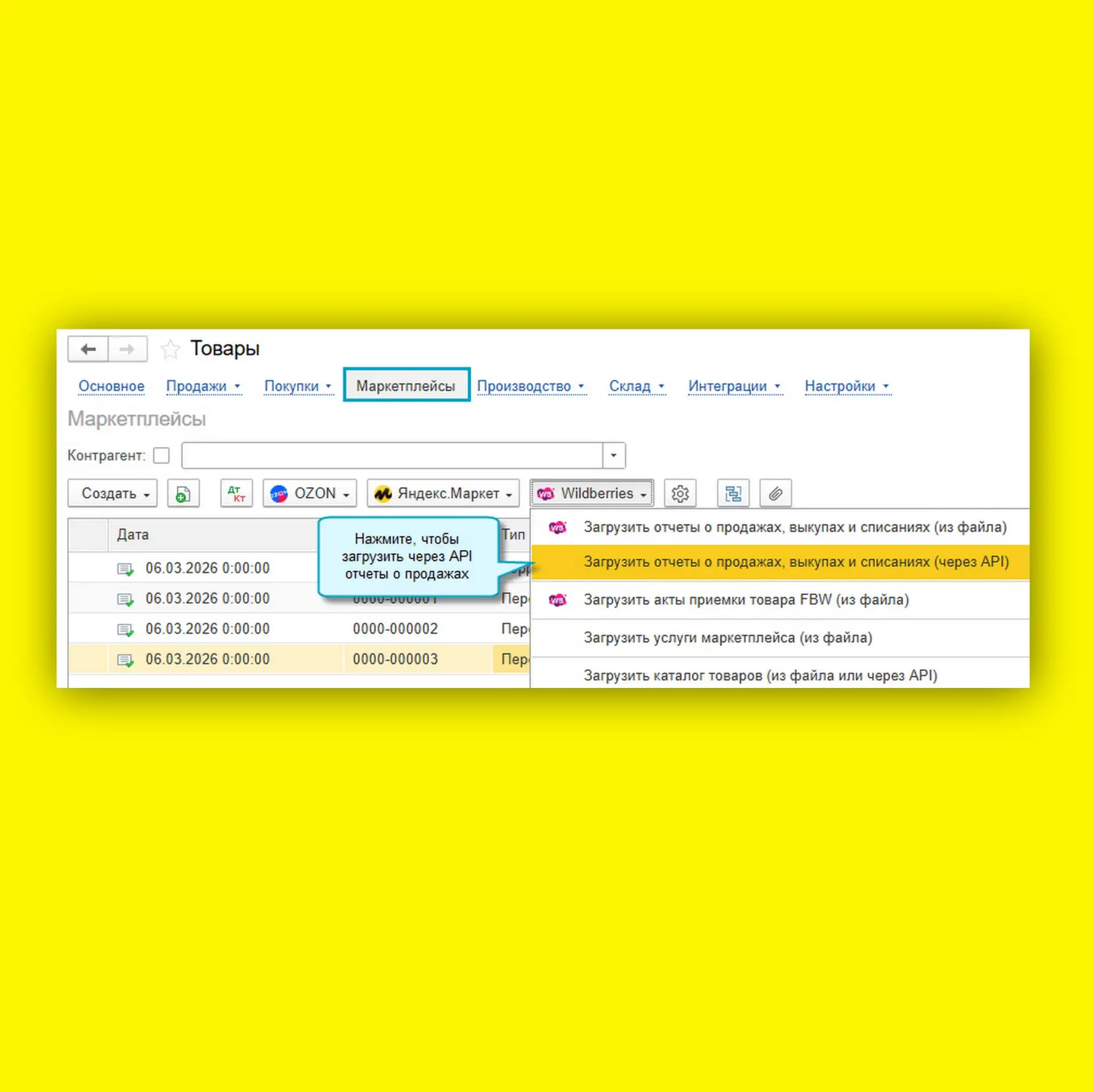Viewport: 1093px width, 1092px height.
Task: Click the copy document icon next to Создать
Action: tap(183, 493)
